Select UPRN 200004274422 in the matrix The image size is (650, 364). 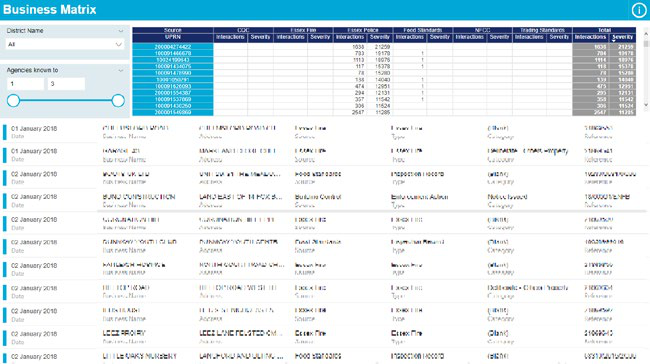tap(172, 47)
